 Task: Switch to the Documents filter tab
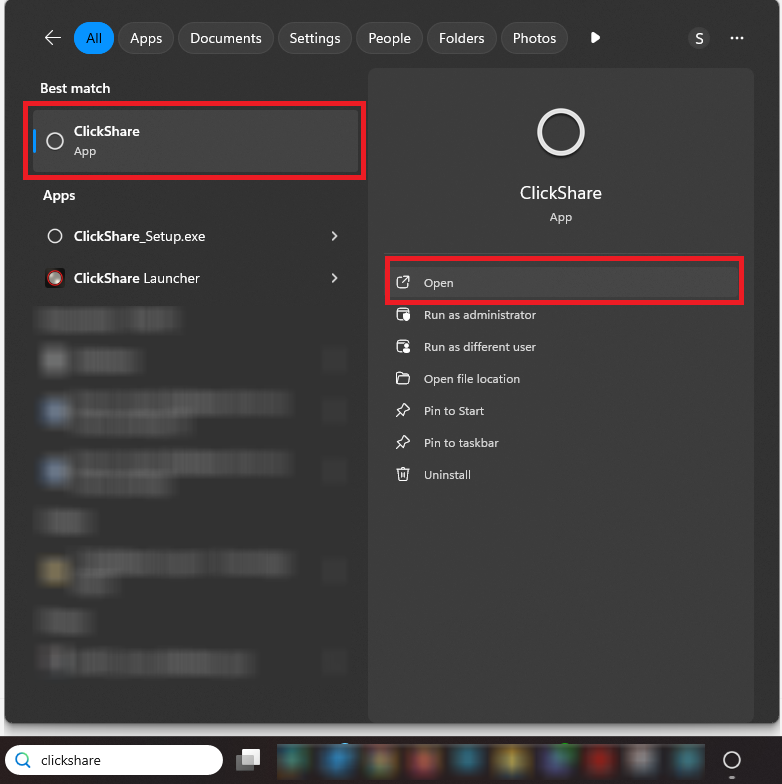pyautogui.click(x=226, y=38)
